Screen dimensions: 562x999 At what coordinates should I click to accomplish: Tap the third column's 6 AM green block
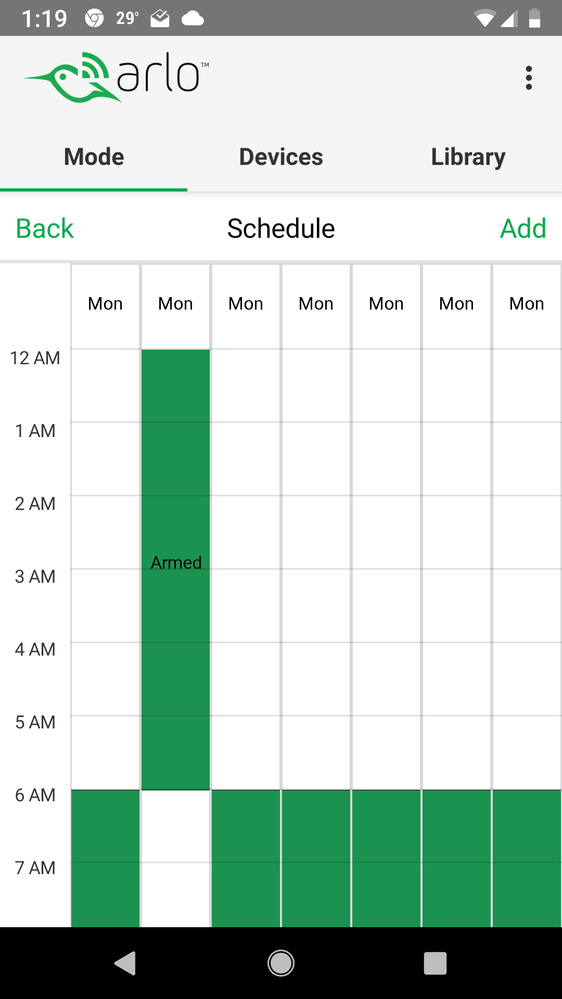point(246,858)
